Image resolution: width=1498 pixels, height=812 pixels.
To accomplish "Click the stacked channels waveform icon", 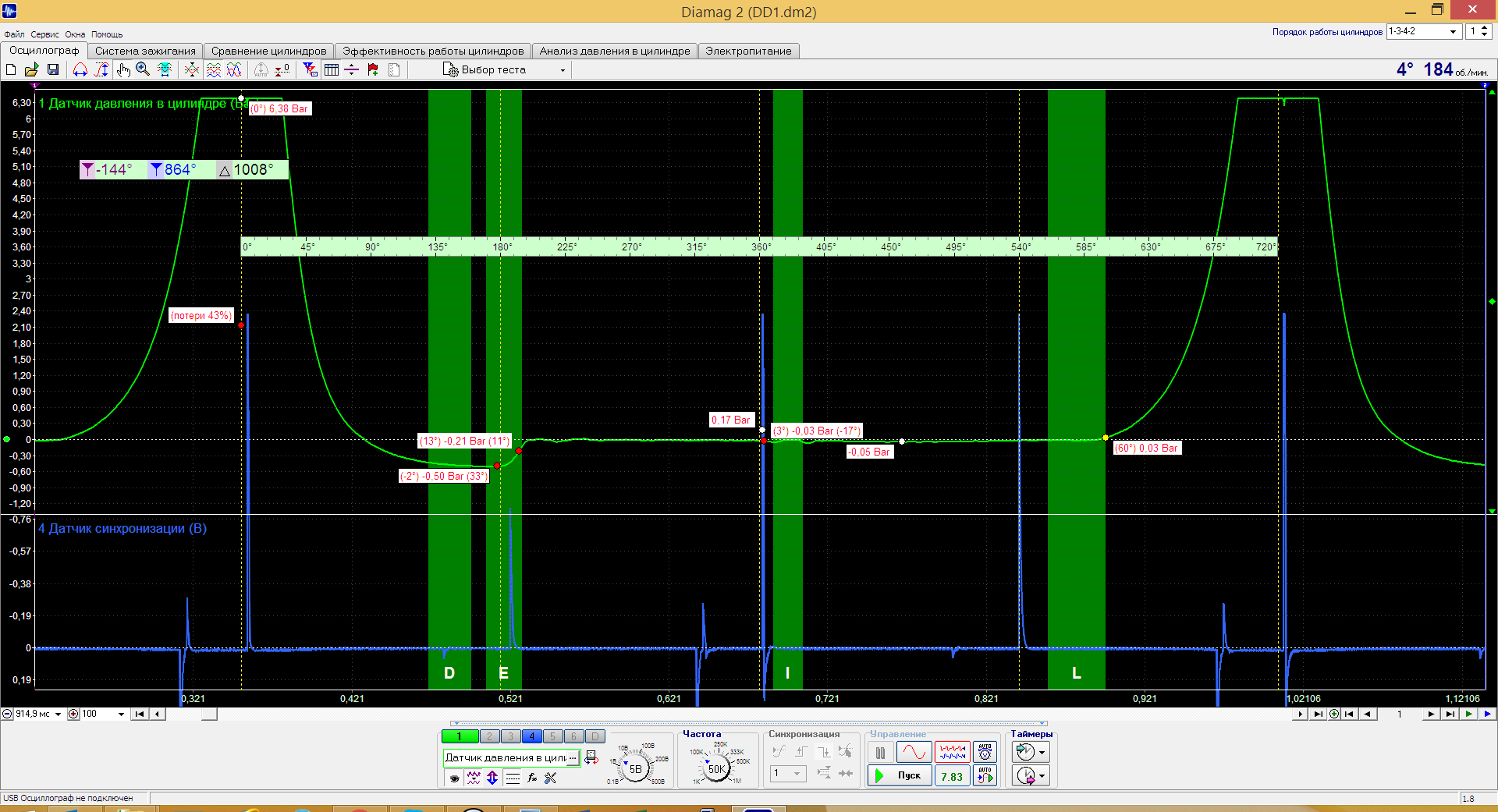I will coord(213,69).
